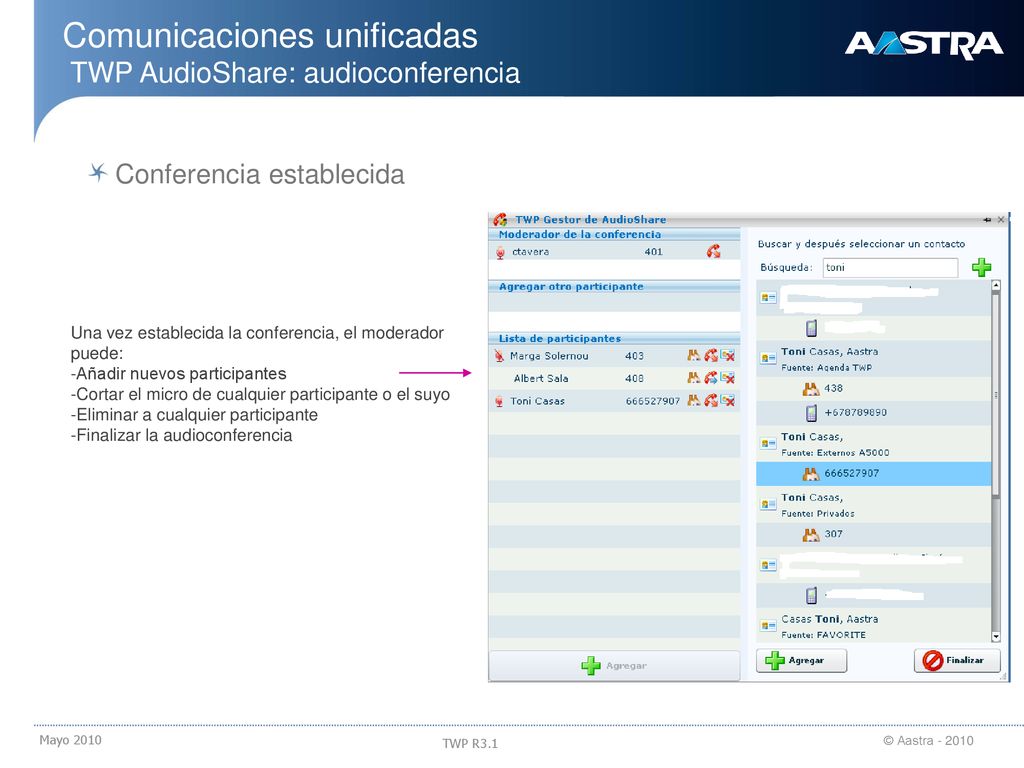The image size is (1024, 768).
Task: Click the contact card icon for Agenda TWP entry
Action: tap(768, 359)
